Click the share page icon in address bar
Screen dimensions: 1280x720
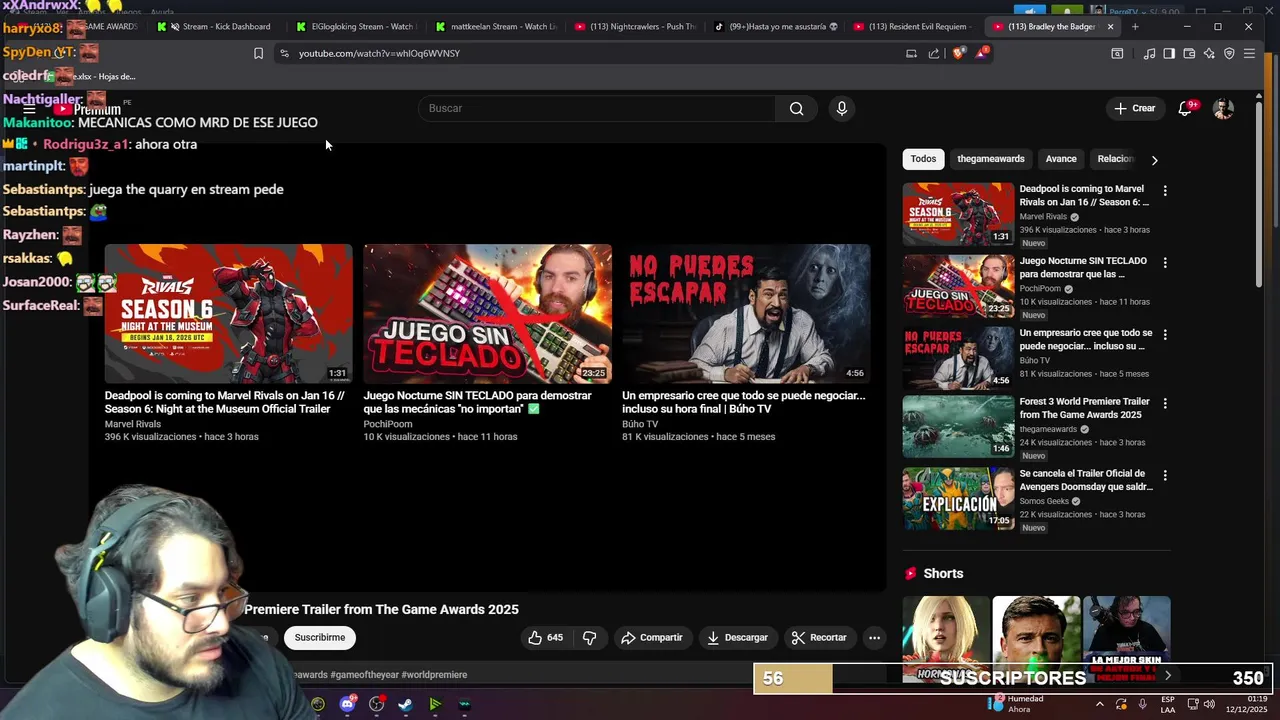(934, 53)
